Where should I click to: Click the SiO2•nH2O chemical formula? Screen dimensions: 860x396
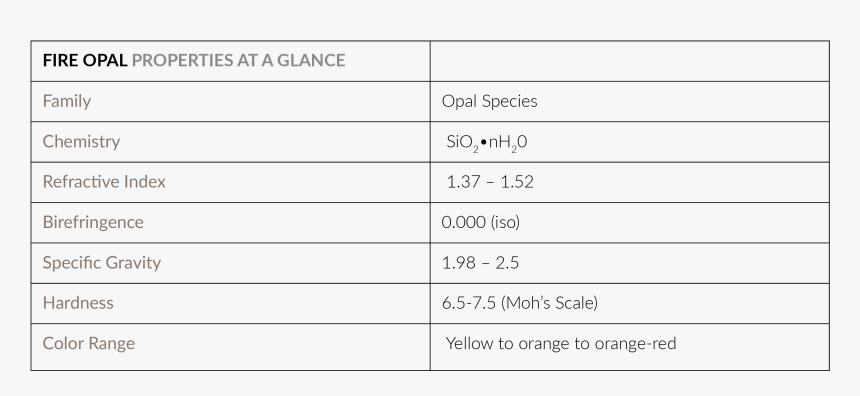(x=486, y=143)
